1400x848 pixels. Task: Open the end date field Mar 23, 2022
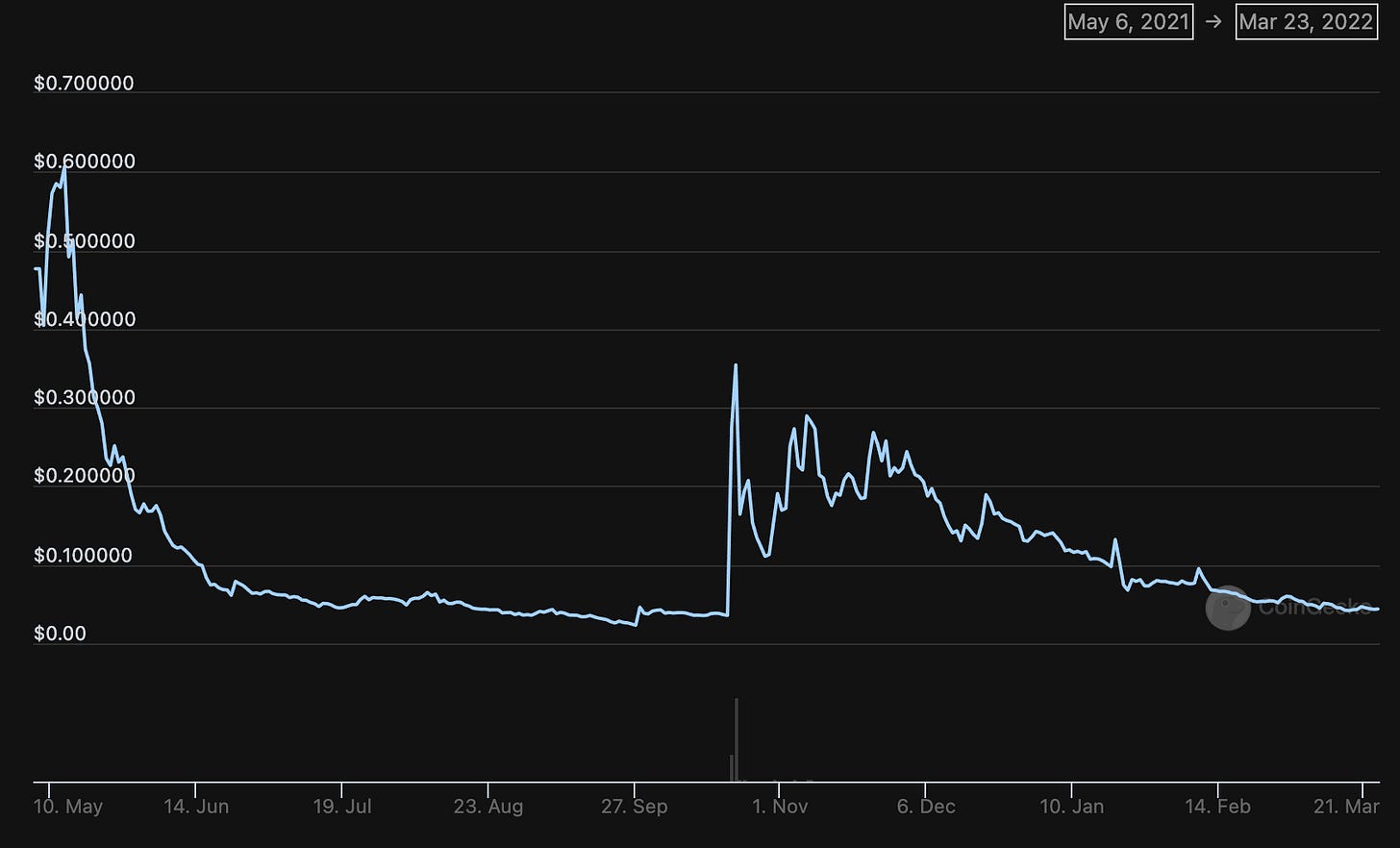point(1306,21)
